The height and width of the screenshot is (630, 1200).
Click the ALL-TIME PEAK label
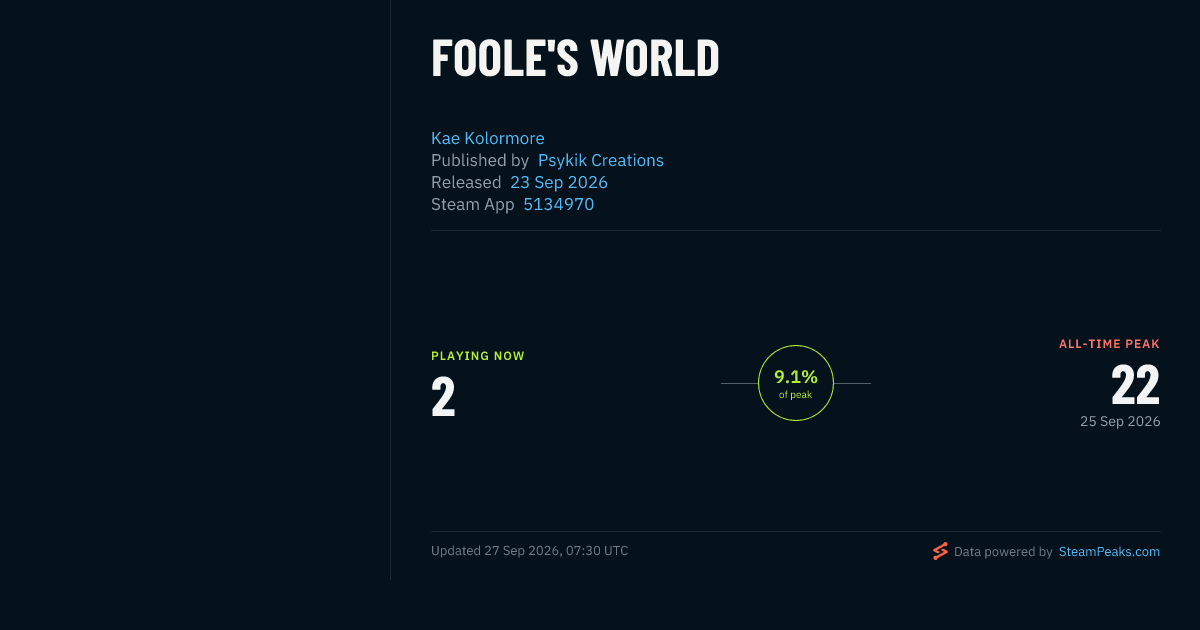click(x=1110, y=344)
